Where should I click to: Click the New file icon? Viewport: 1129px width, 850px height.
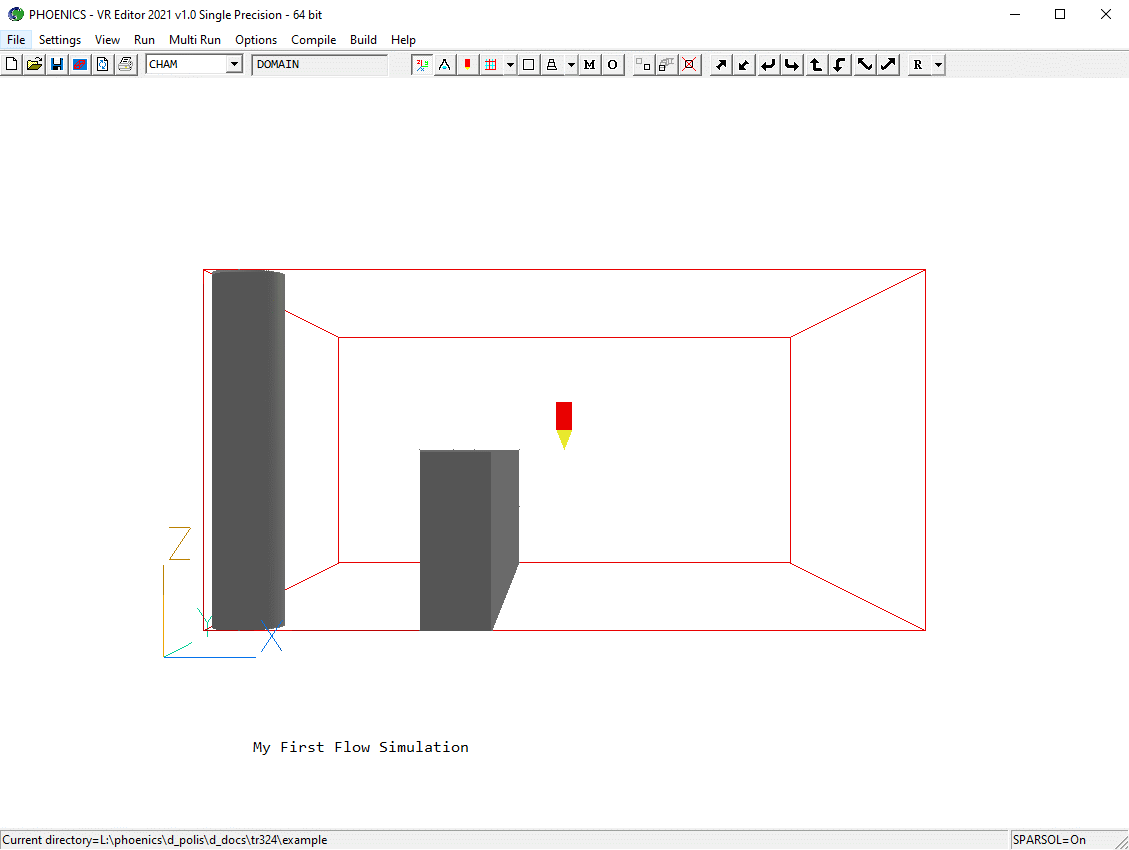tap(12, 65)
